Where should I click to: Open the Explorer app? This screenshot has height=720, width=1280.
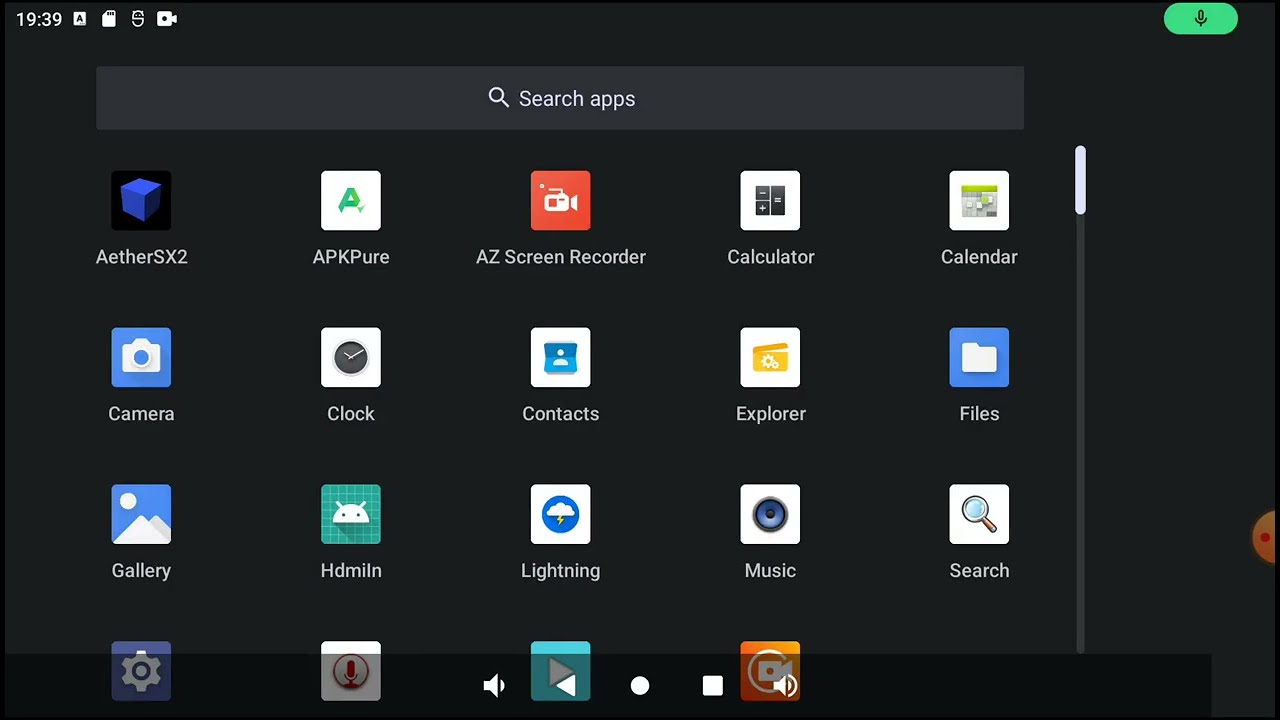pyautogui.click(x=770, y=358)
